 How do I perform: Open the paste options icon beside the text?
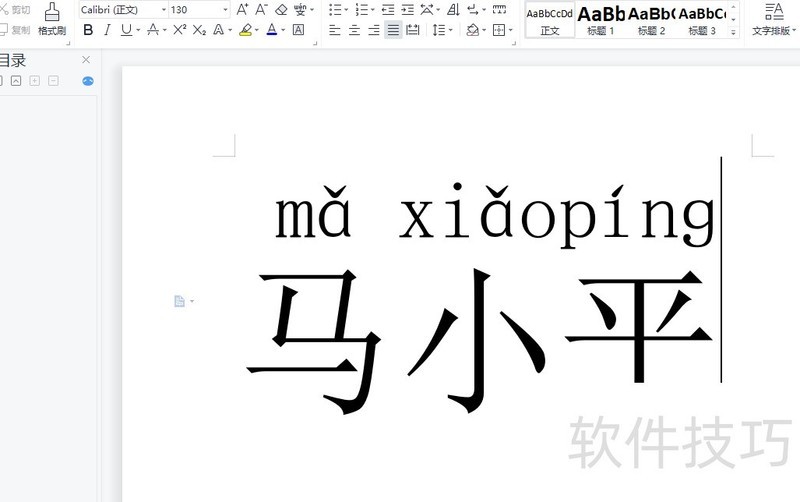point(180,301)
